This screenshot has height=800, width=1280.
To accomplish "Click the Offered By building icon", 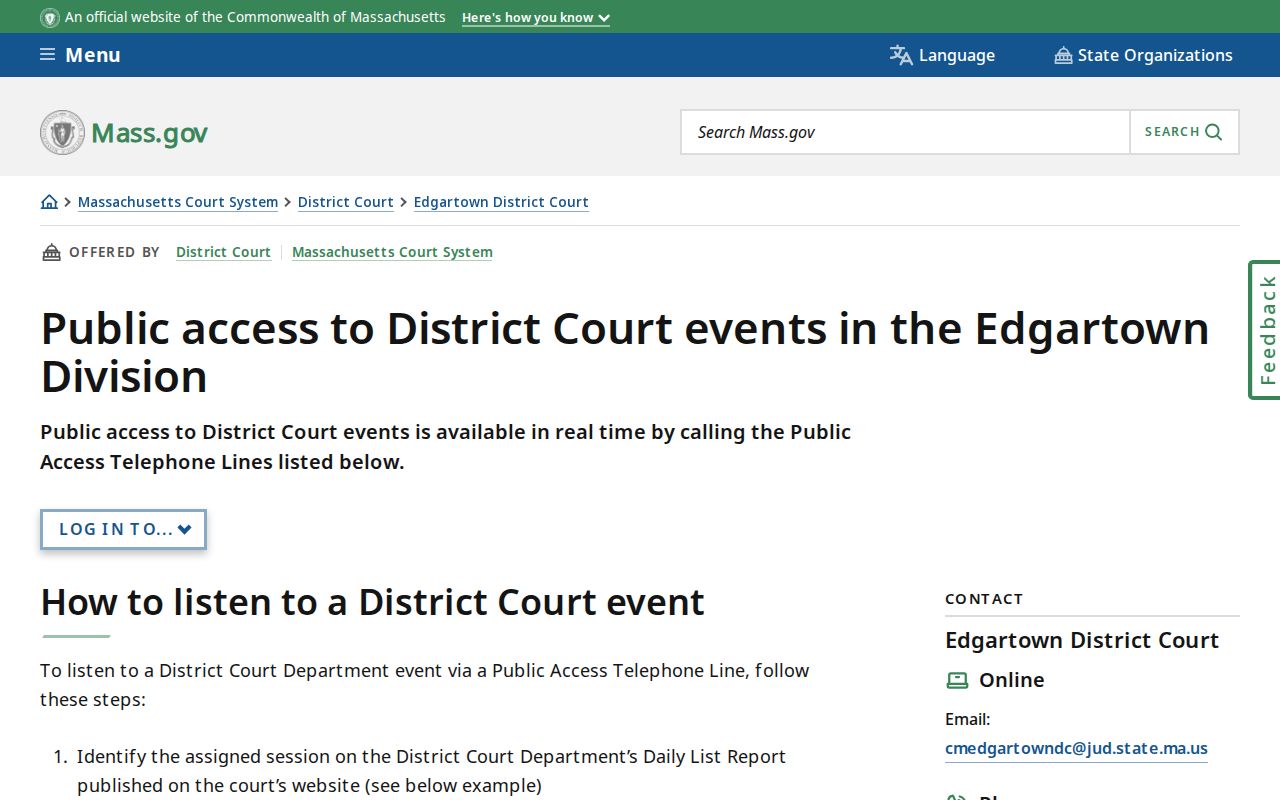I will point(51,252).
